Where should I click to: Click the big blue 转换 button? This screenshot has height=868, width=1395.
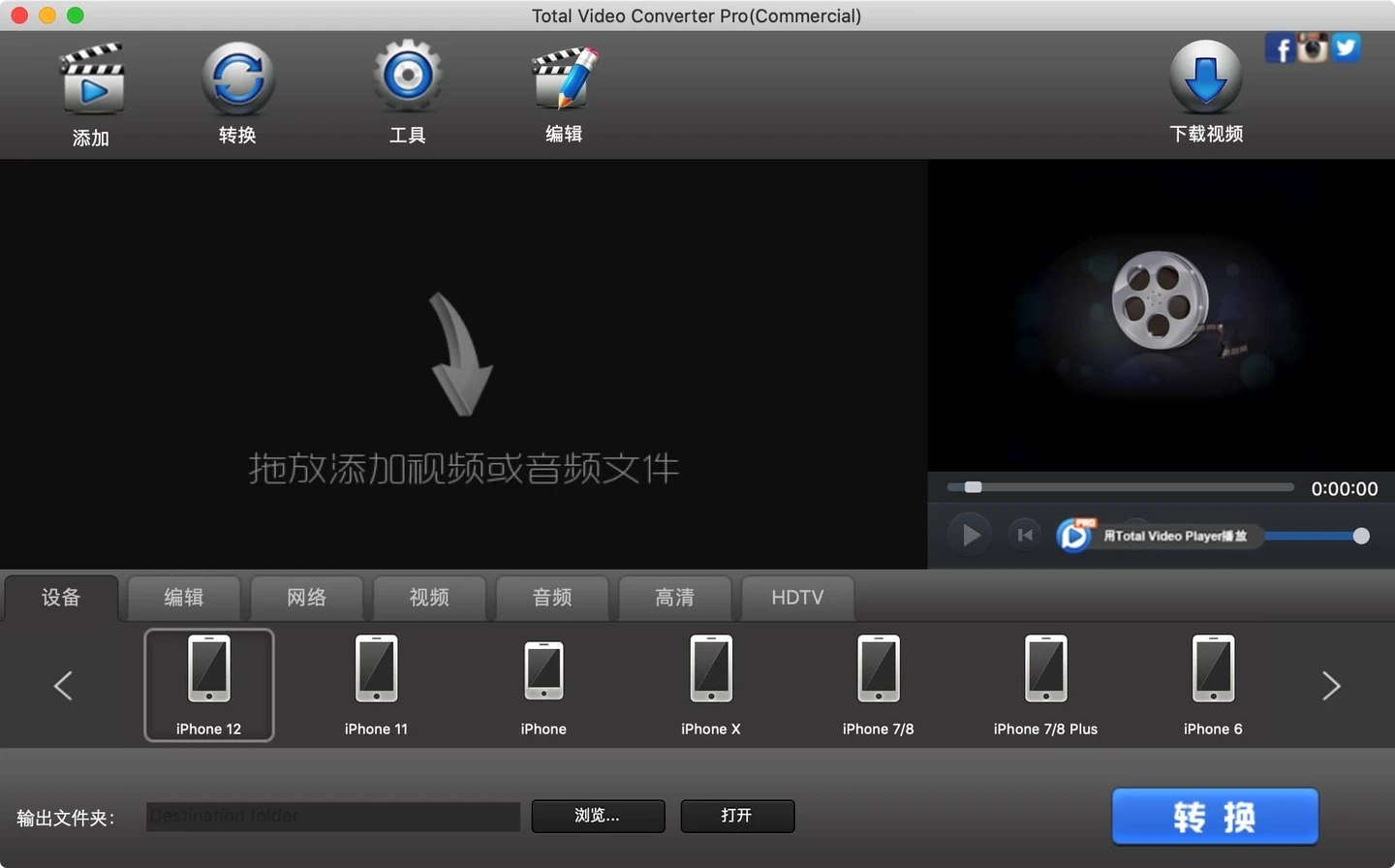pyautogui.click(x=1215, y=817)
